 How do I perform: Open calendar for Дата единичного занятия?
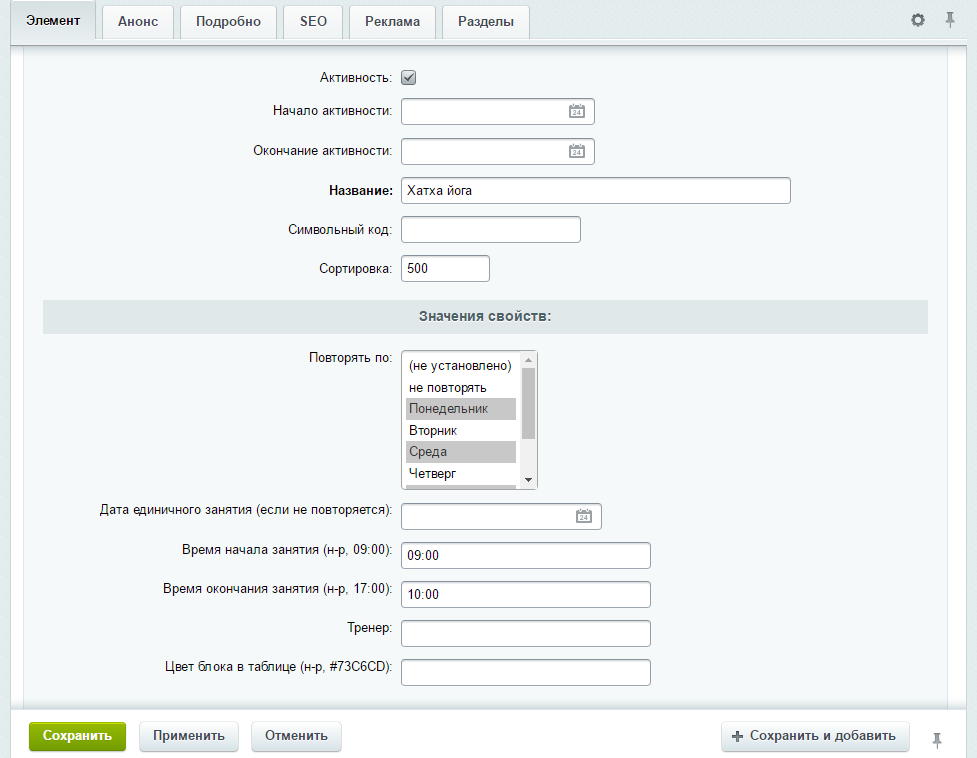(584, 516)
